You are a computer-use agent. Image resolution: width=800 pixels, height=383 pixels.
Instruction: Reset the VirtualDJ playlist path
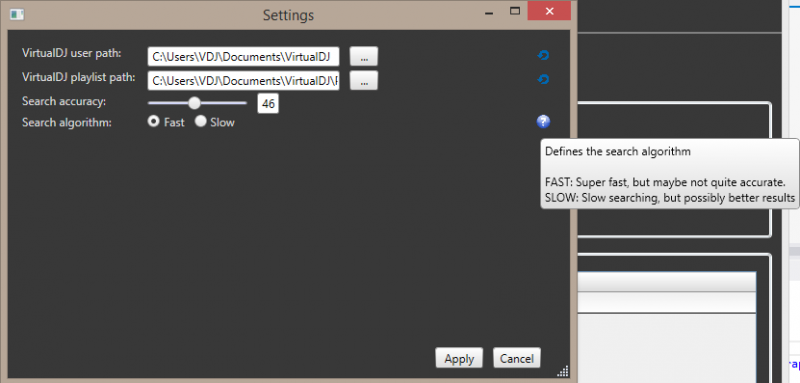coord(543,80)
